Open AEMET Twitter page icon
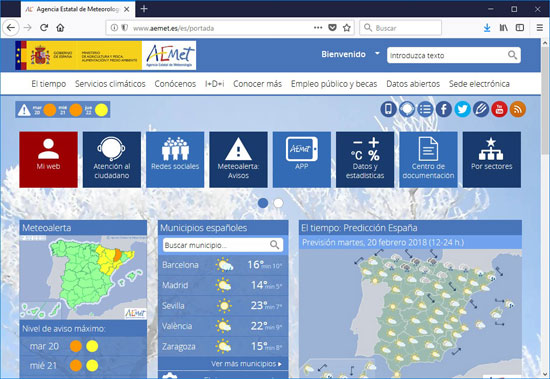550x379 pixels. 462,109
